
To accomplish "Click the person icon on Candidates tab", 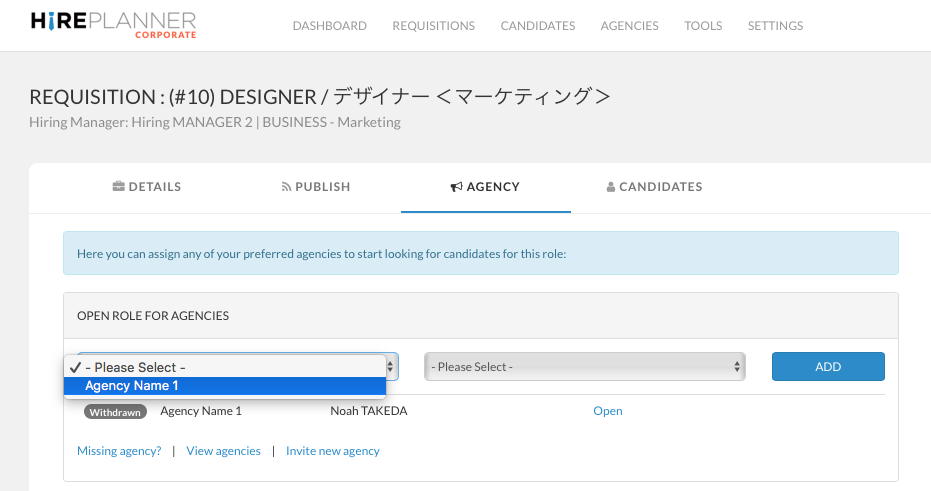I will (611, 187).
